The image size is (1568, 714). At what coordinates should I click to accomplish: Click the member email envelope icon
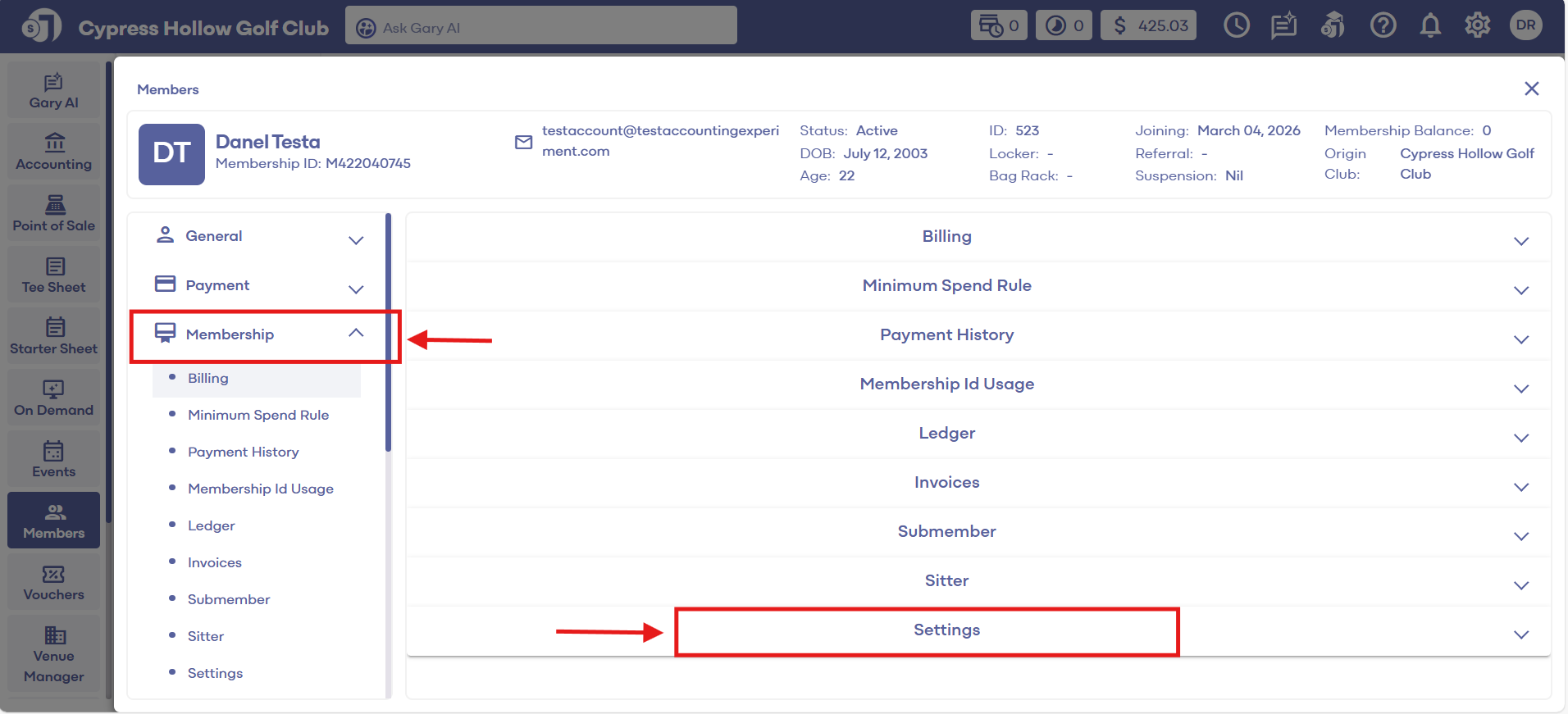[x=523, y=143]
